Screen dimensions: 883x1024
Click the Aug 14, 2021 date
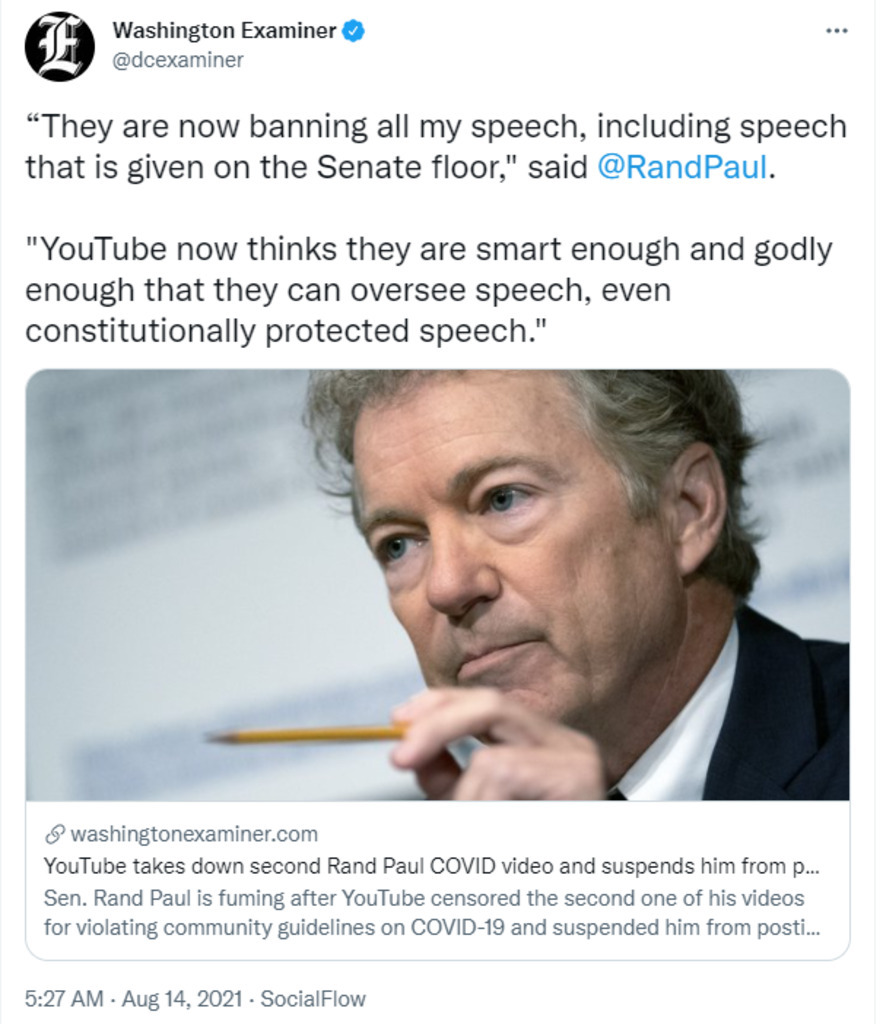click(182, 999)
